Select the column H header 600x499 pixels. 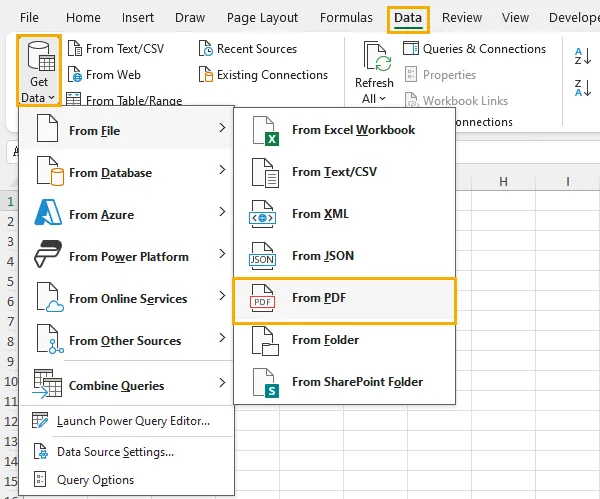[504, 181]
